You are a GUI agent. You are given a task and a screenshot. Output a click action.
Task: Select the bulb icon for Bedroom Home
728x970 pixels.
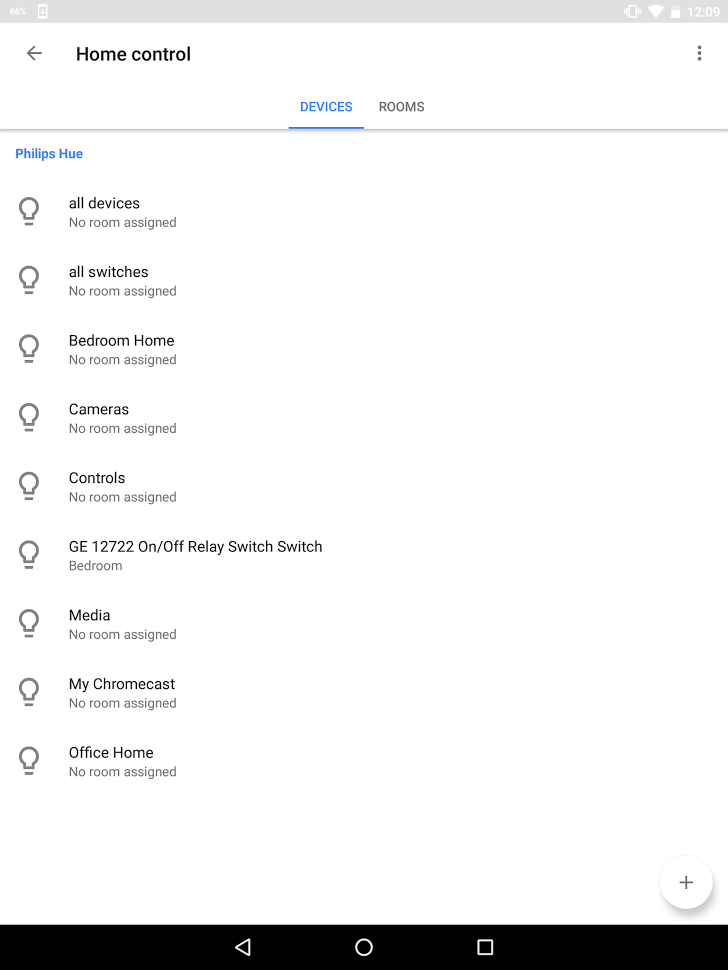point(28,348)
